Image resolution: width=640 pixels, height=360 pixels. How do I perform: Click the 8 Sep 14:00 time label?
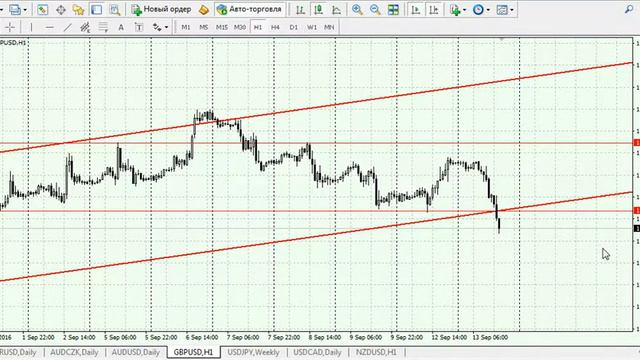(325, 338)
